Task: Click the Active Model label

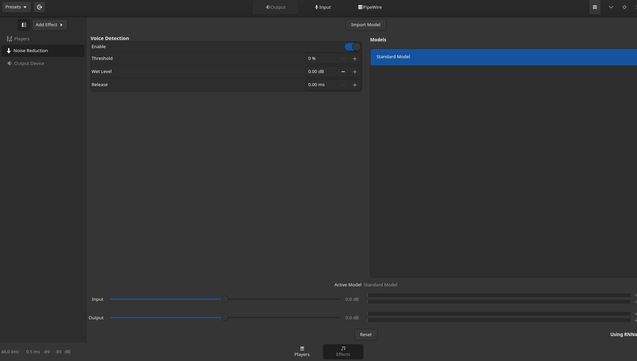Action: pos(348,285)
